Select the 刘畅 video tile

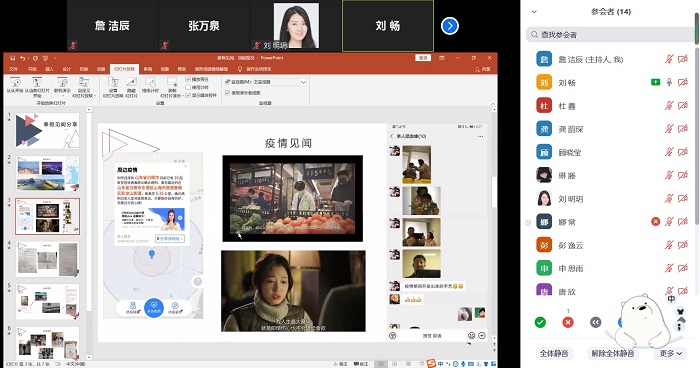click(x=388, y=26)
